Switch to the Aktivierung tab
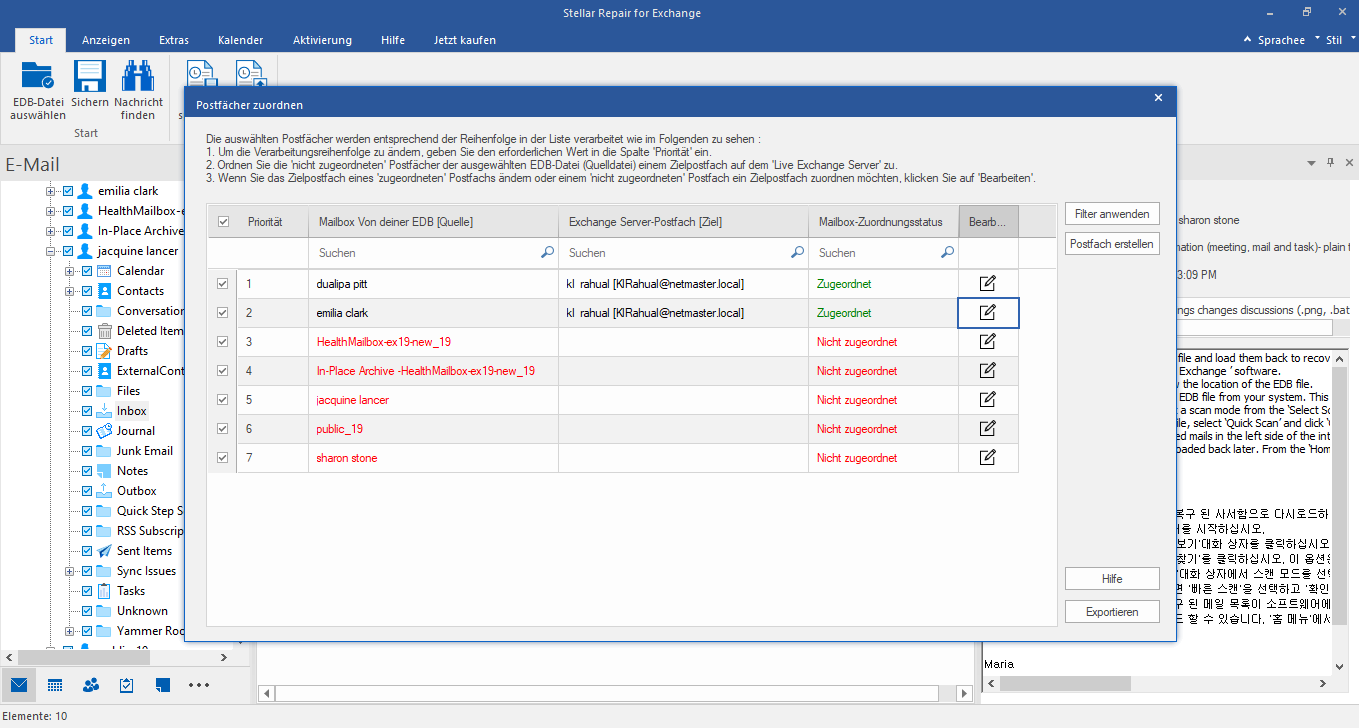1359x728 pixels. click(322, 40)
